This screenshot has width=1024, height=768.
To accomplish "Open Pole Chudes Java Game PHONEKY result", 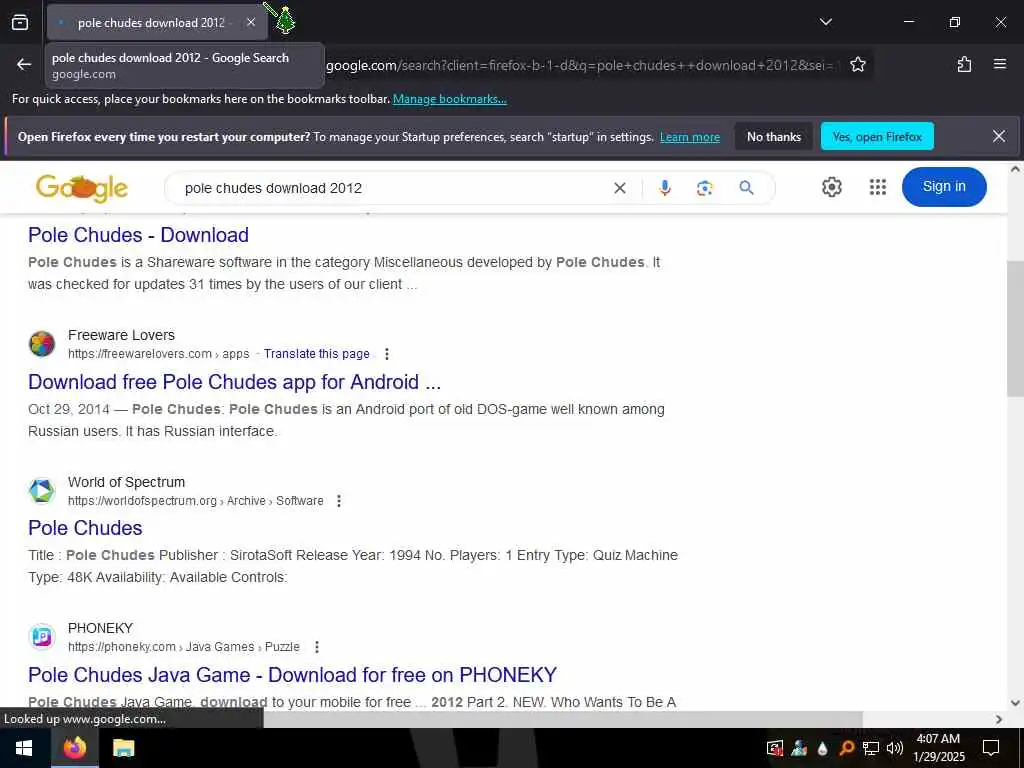I will [293, 675].
